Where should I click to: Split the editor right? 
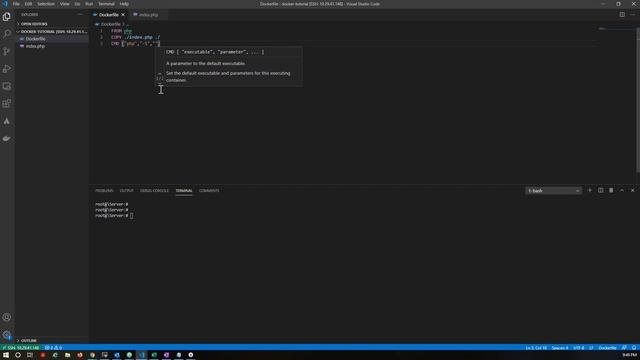pyautogui.click(x=622, y=14)
